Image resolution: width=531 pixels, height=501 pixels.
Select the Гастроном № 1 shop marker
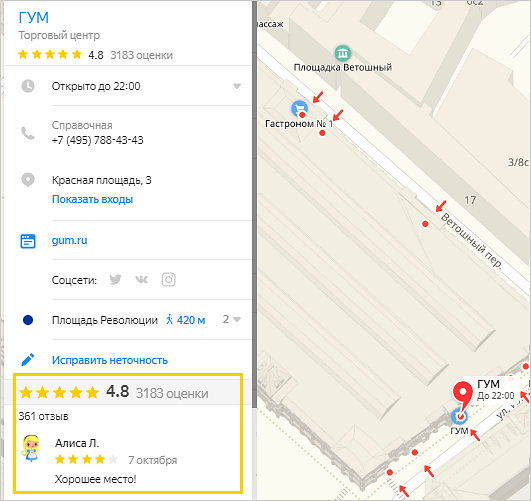click(x=299, y=109)
